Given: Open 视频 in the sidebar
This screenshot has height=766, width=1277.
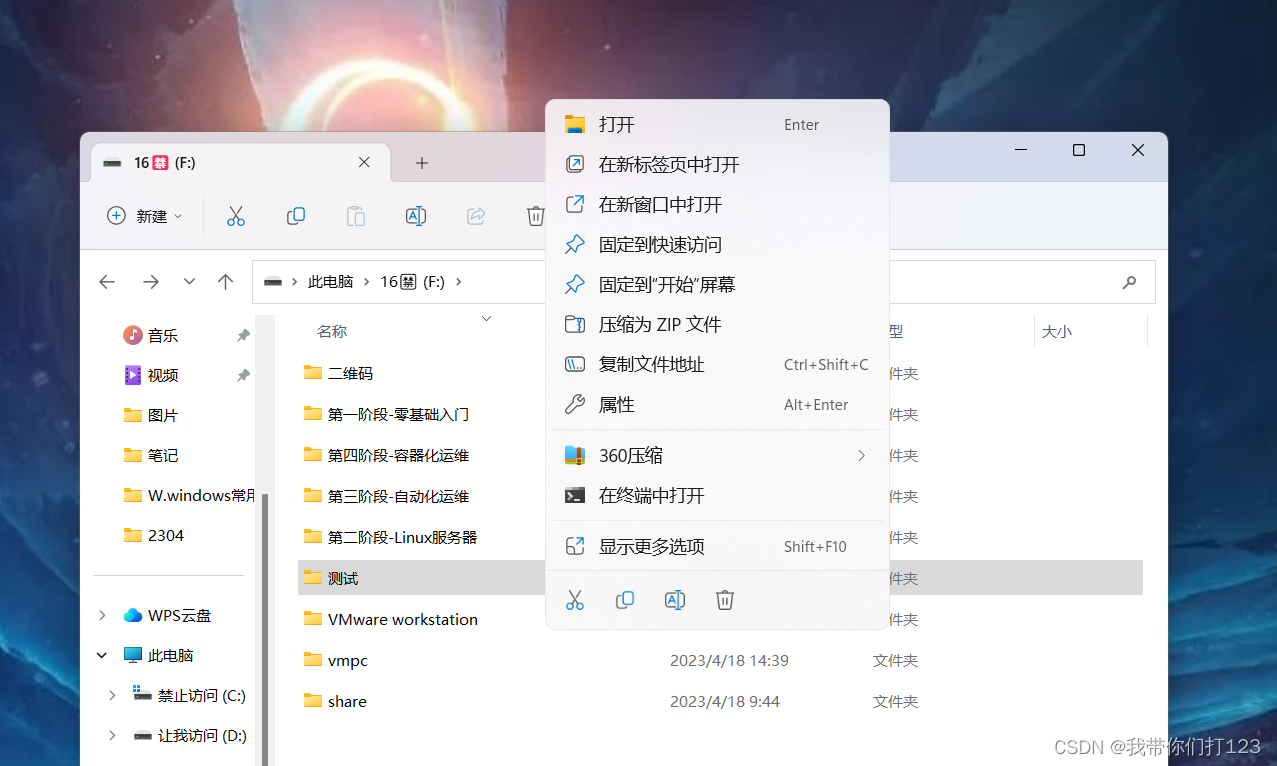Looking at the screenshot, I should (x=163, y=375).
